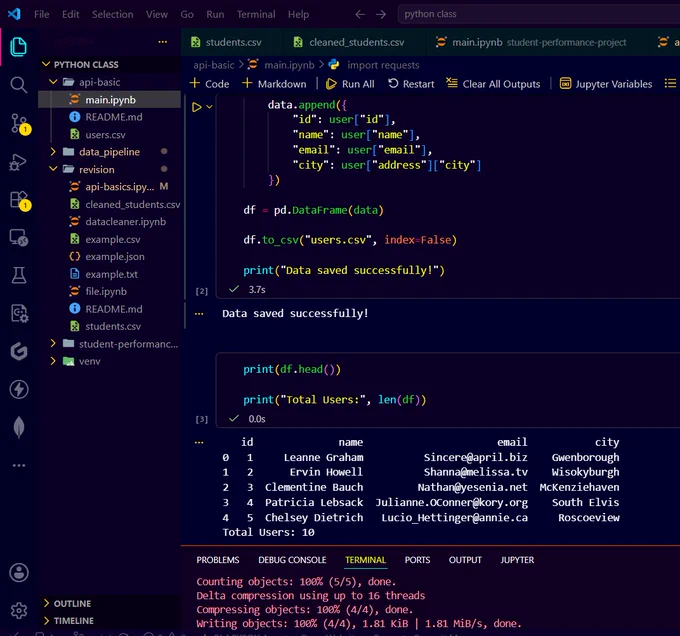Screen dimensions: 680x636
Task: Switch to cleaned_students.csv editor tab
Action: (355, 42)
